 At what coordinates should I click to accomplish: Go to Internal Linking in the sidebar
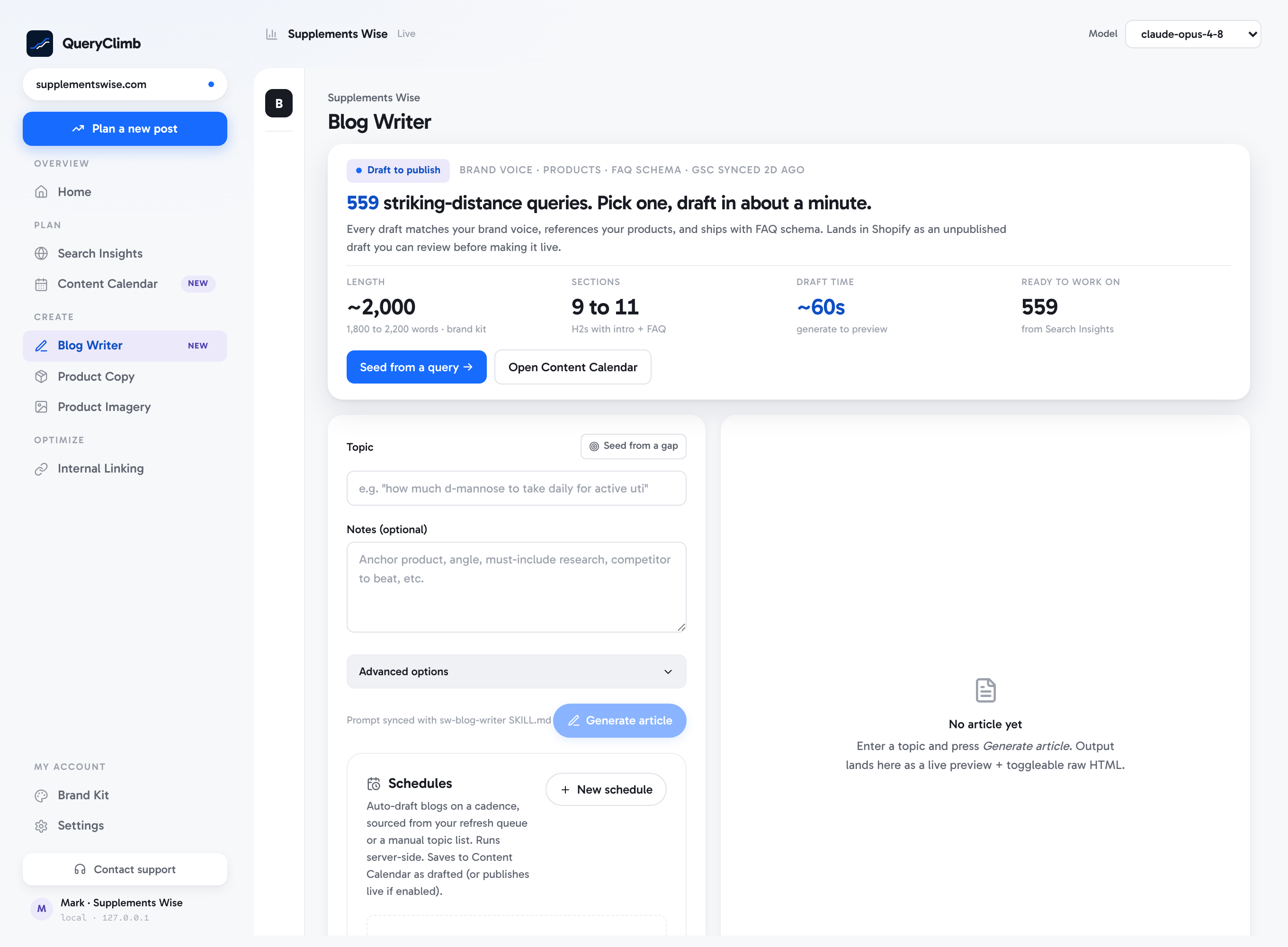click(125, 469)
